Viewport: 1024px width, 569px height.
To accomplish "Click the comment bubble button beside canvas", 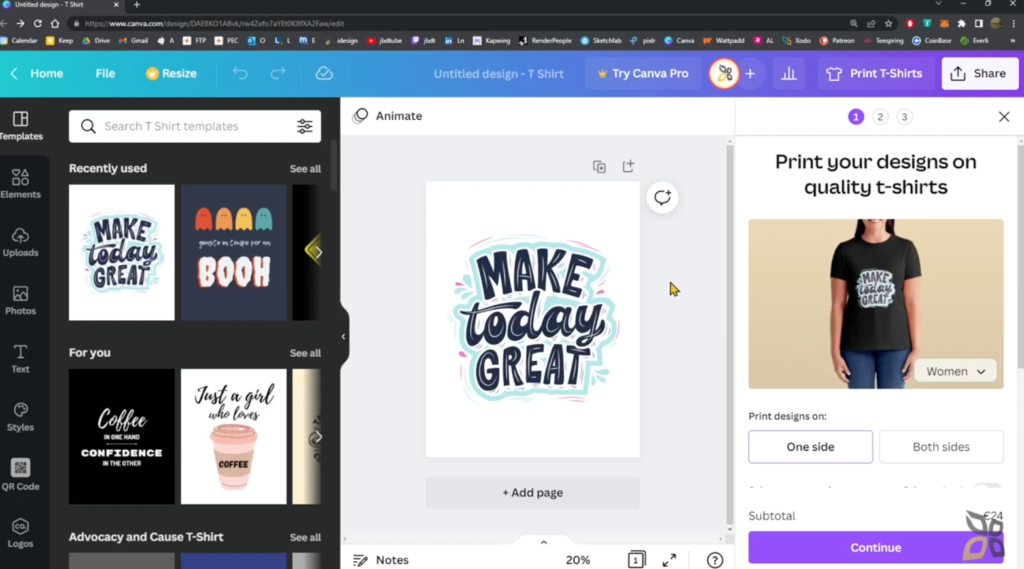I will 662,197.
